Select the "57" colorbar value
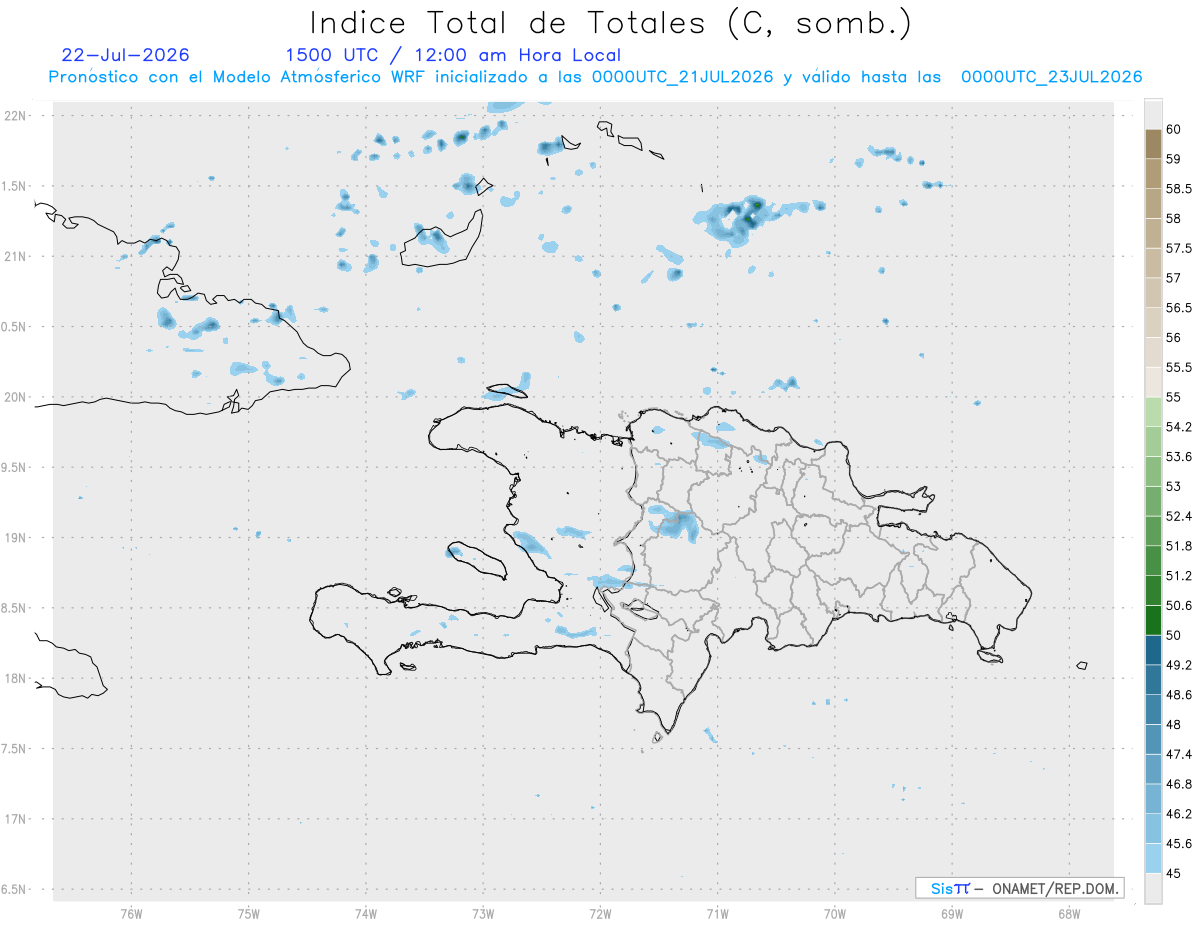 point(1174,278)
